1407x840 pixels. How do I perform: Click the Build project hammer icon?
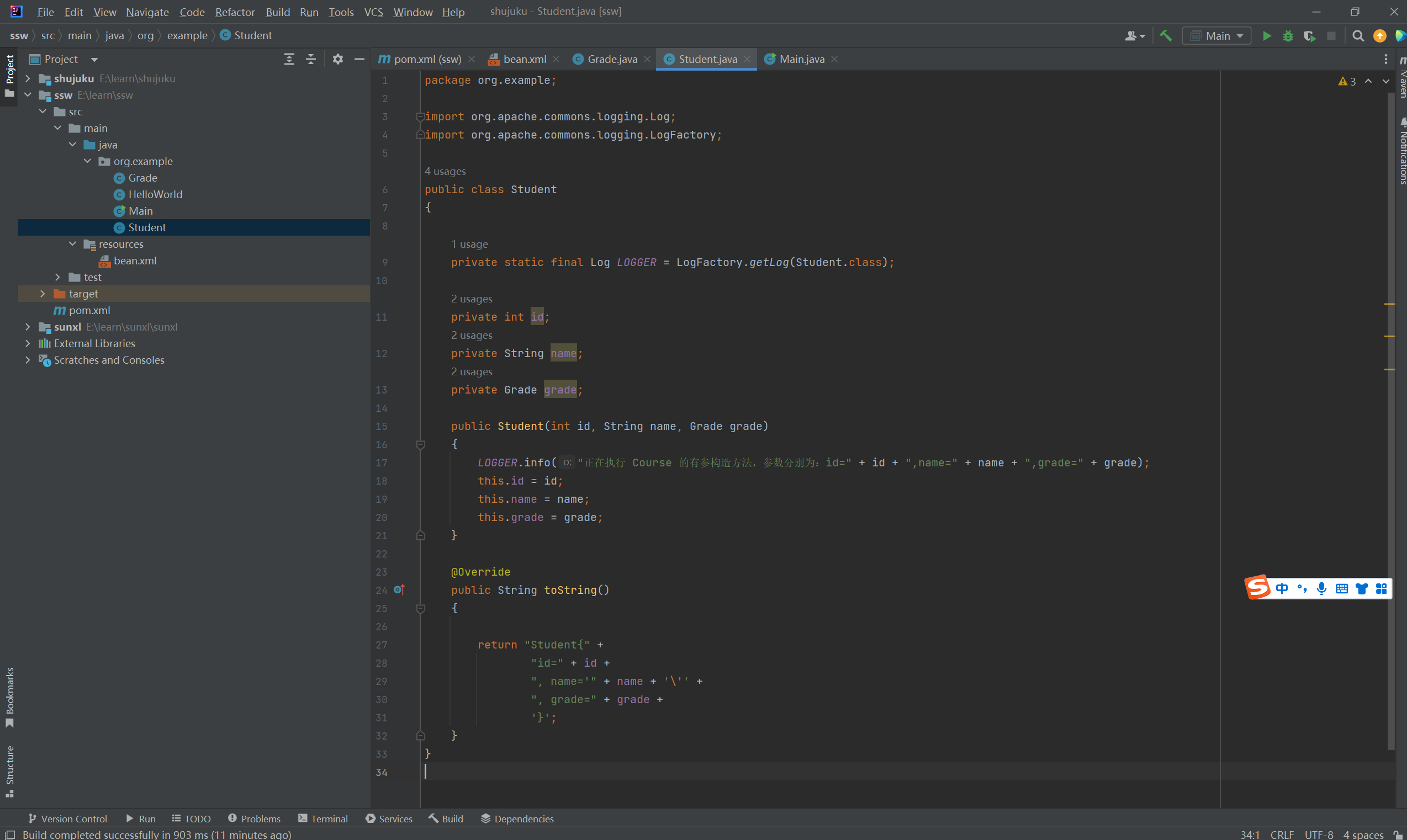click(x=1166, y=36)
